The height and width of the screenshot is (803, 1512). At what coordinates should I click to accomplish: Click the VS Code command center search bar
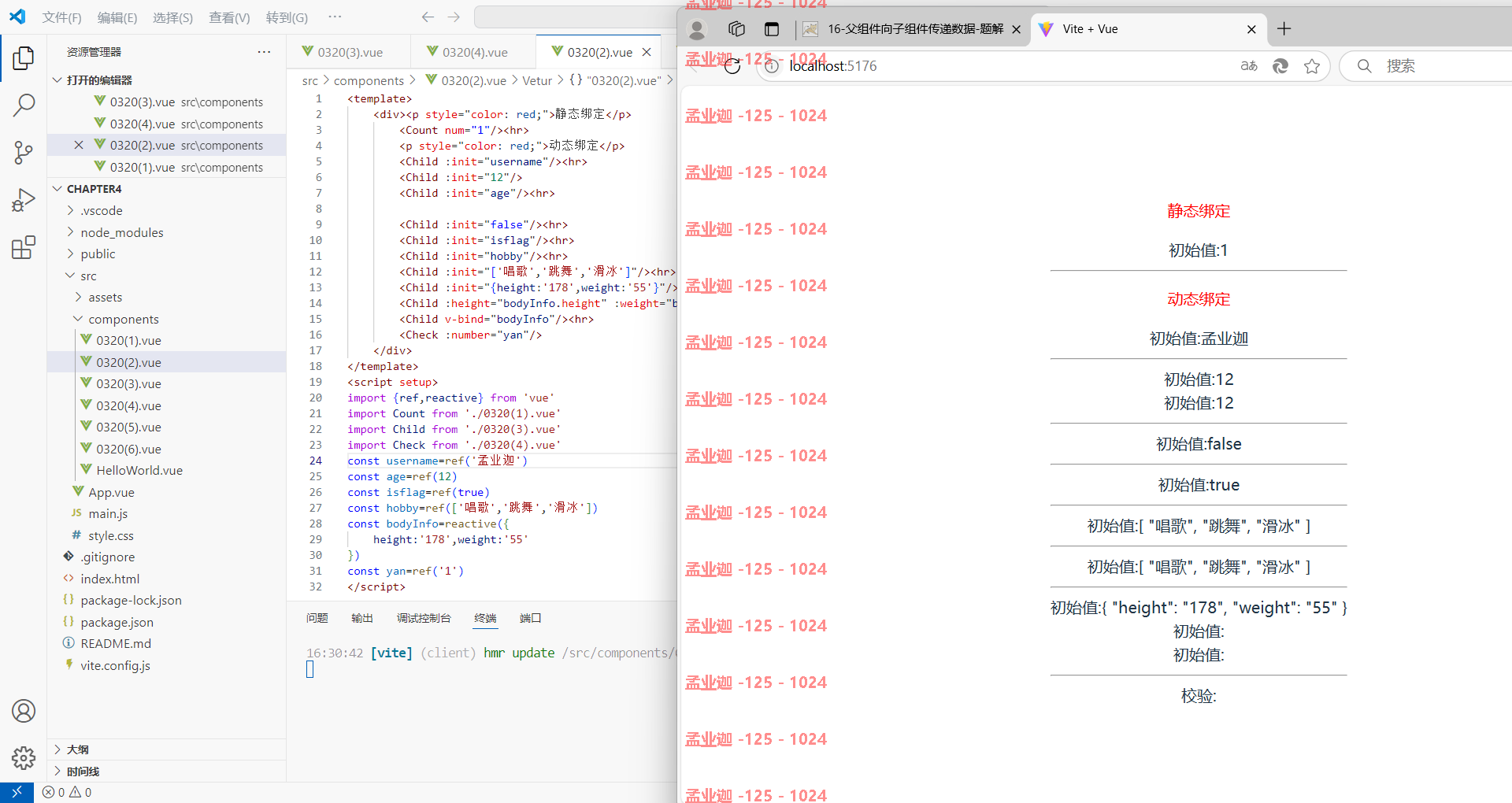point(576,17)
